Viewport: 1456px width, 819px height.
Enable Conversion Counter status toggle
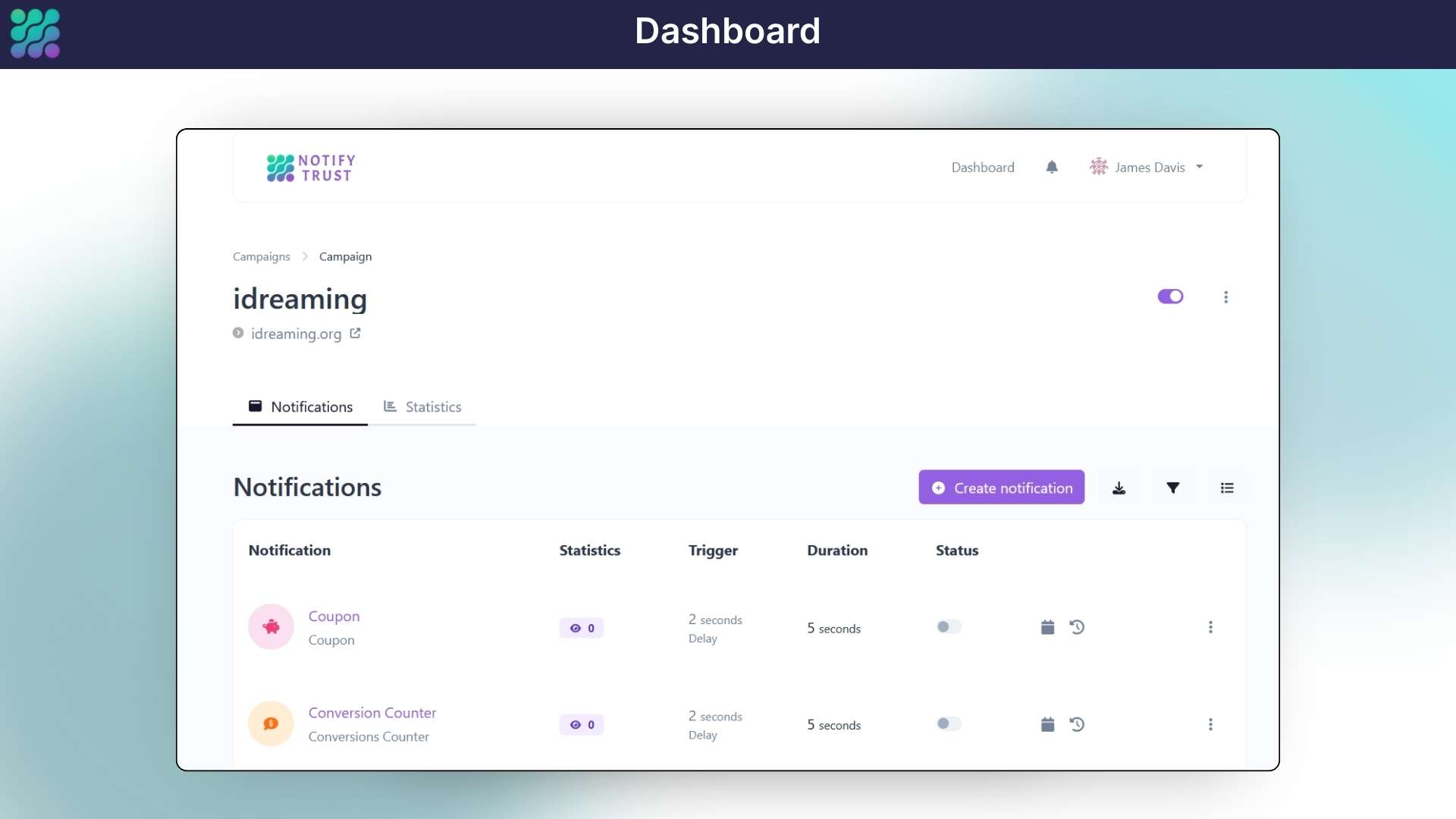tap(948, 723)
